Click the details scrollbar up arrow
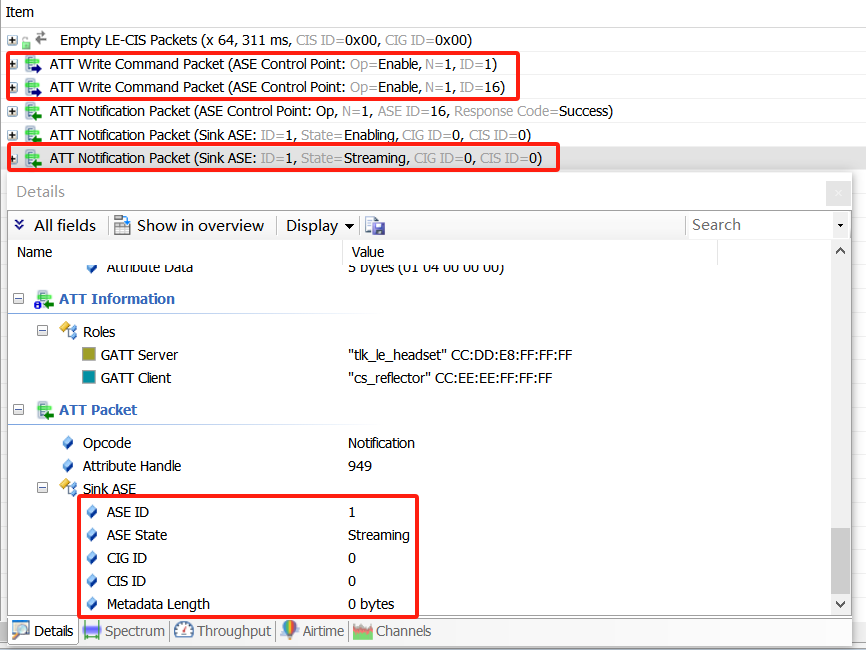 [x=840, y=251]
